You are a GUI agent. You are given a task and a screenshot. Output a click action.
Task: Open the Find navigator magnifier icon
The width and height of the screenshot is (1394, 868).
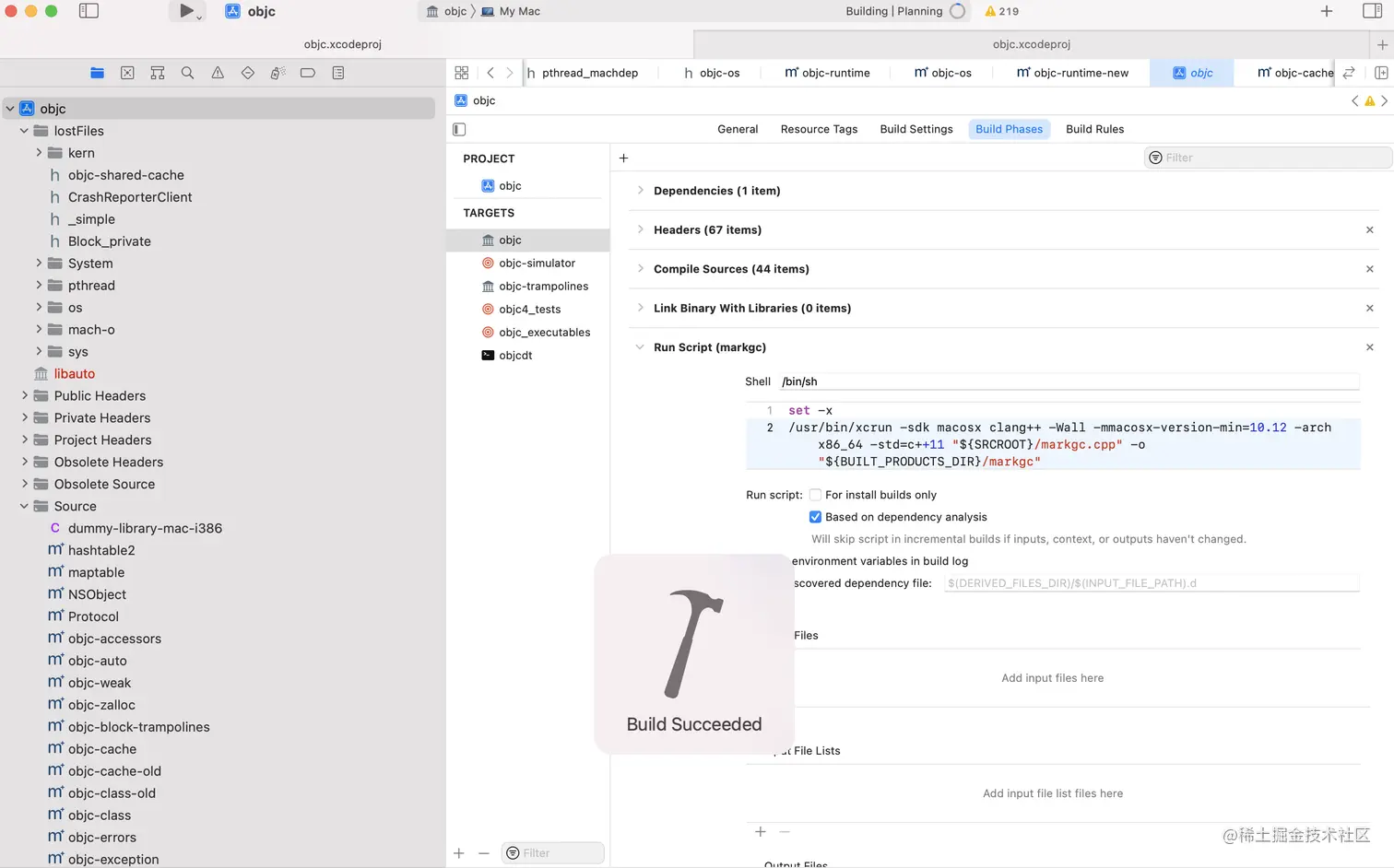tap(187, 73)
